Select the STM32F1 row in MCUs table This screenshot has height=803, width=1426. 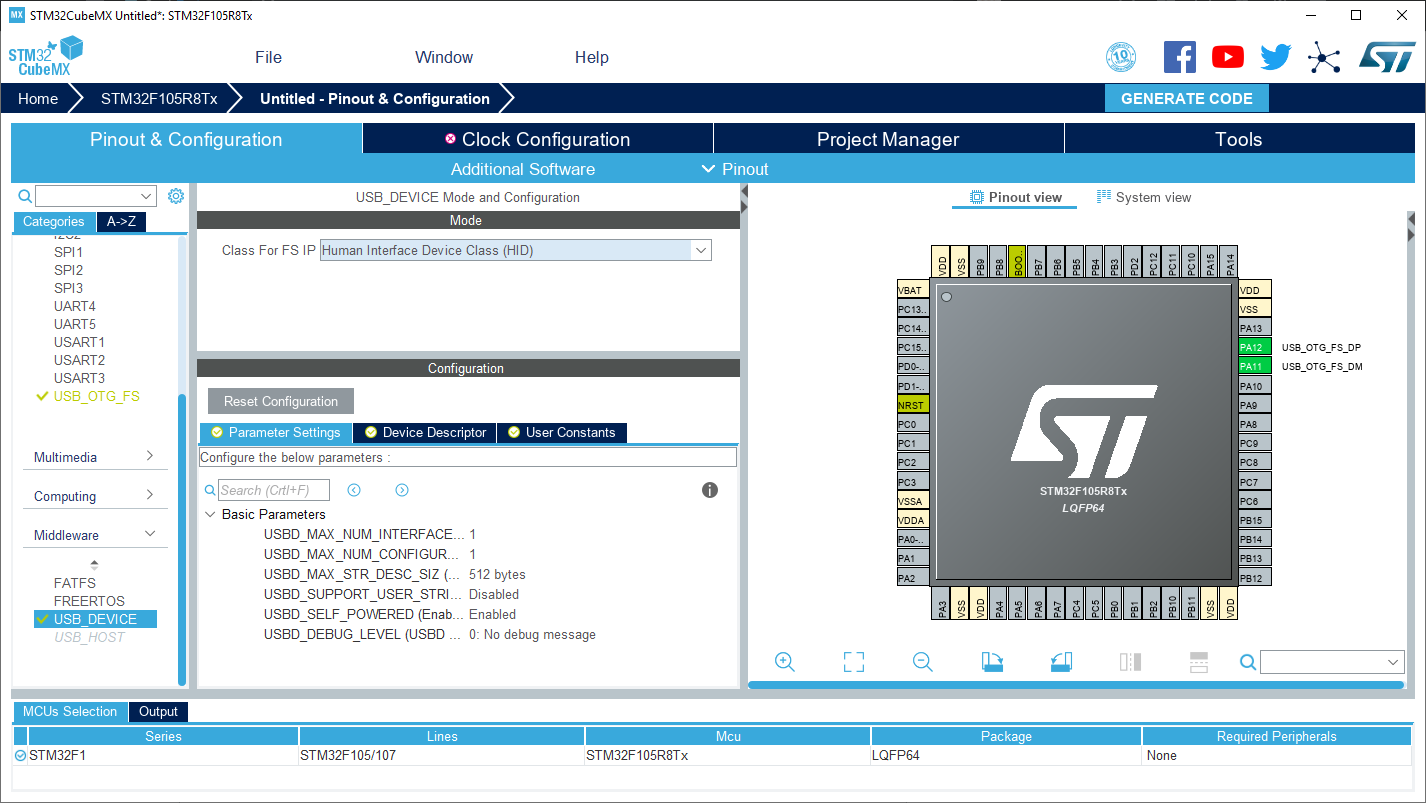[x=712, y=755]
